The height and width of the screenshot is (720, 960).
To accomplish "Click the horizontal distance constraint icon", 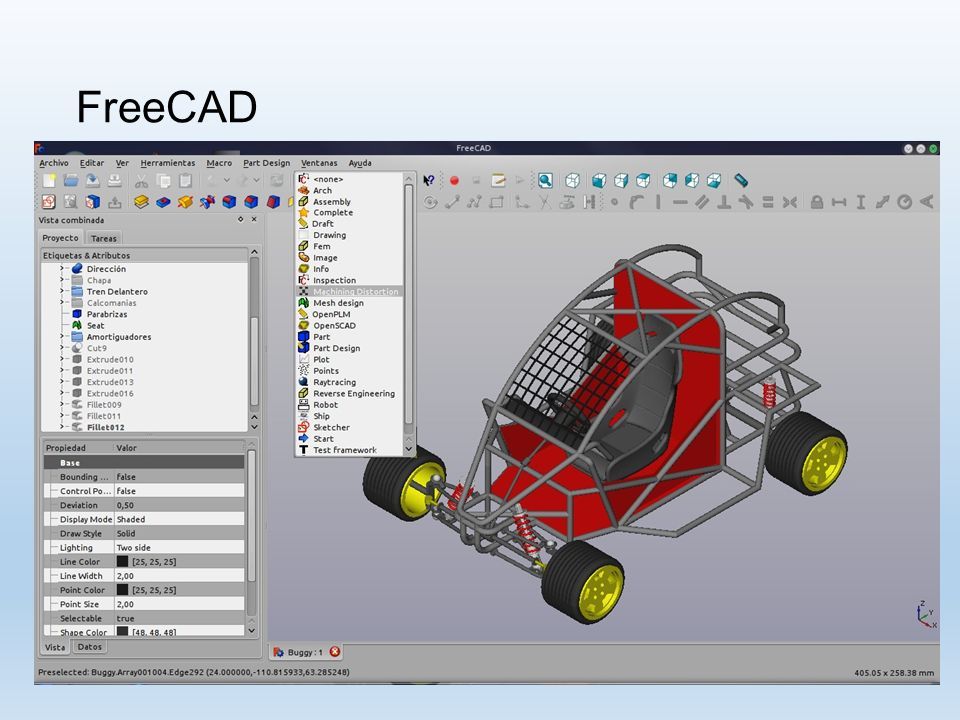I will point(839,202).
